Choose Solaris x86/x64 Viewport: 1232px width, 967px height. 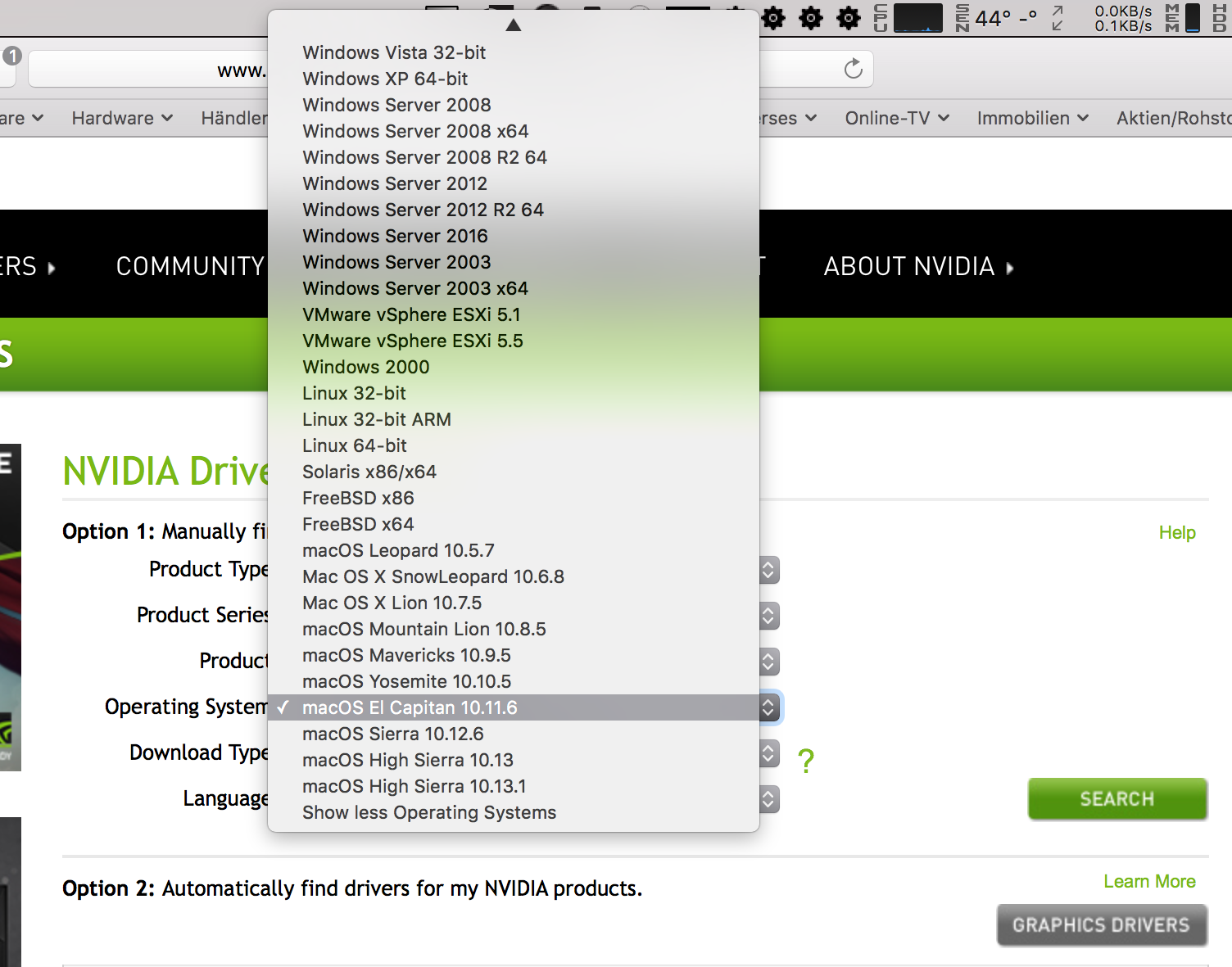point(514,472)
